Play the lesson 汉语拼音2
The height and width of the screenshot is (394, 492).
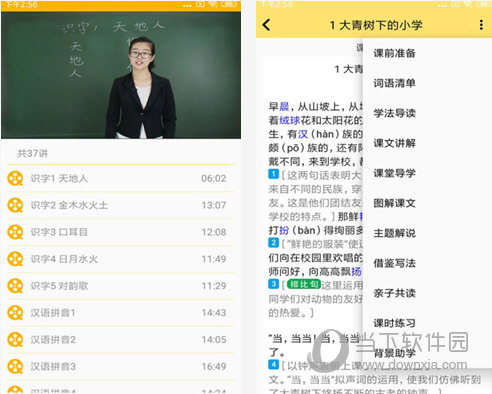point(121,339)
